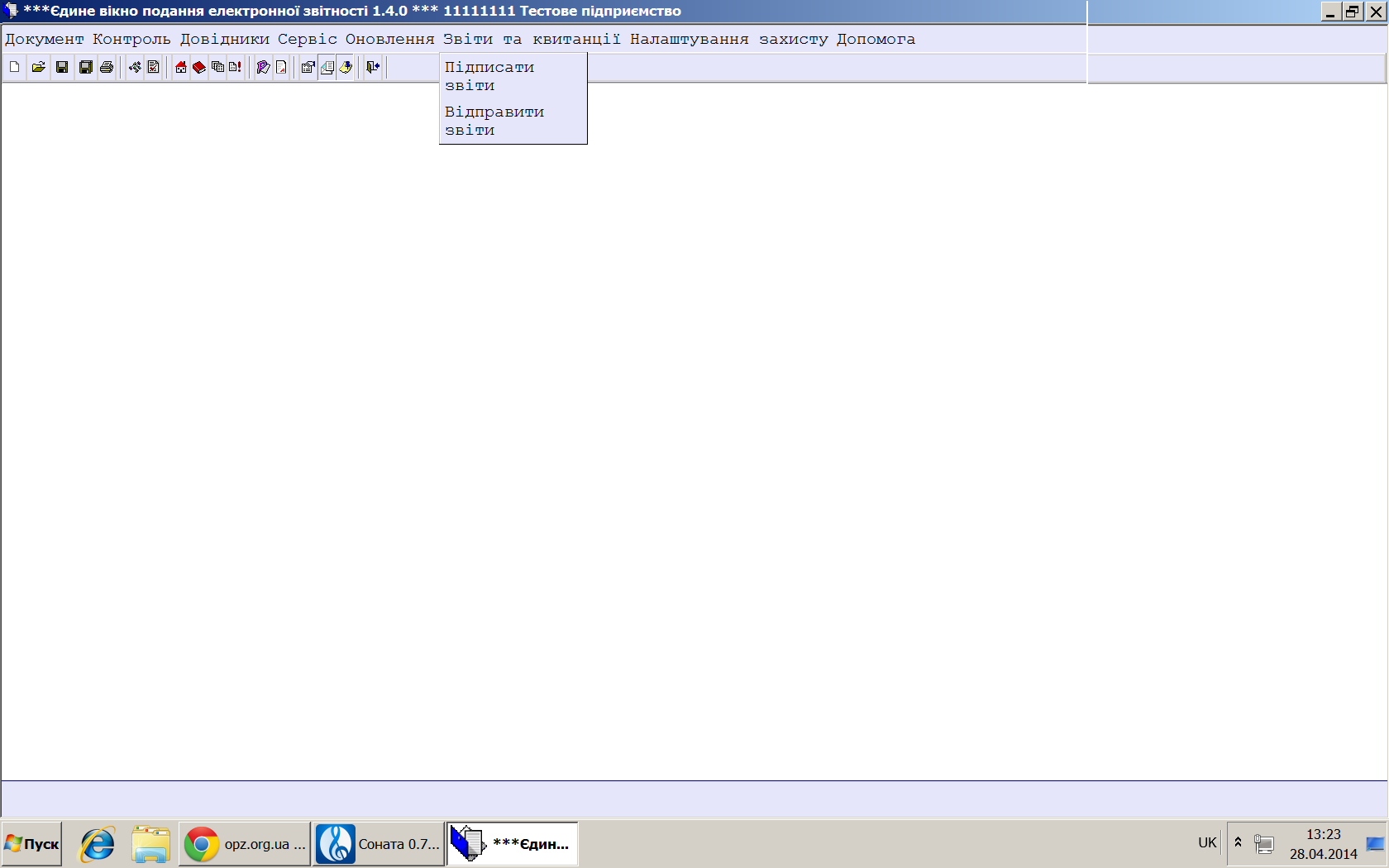Click the printer icon in the toolbar

107,67
